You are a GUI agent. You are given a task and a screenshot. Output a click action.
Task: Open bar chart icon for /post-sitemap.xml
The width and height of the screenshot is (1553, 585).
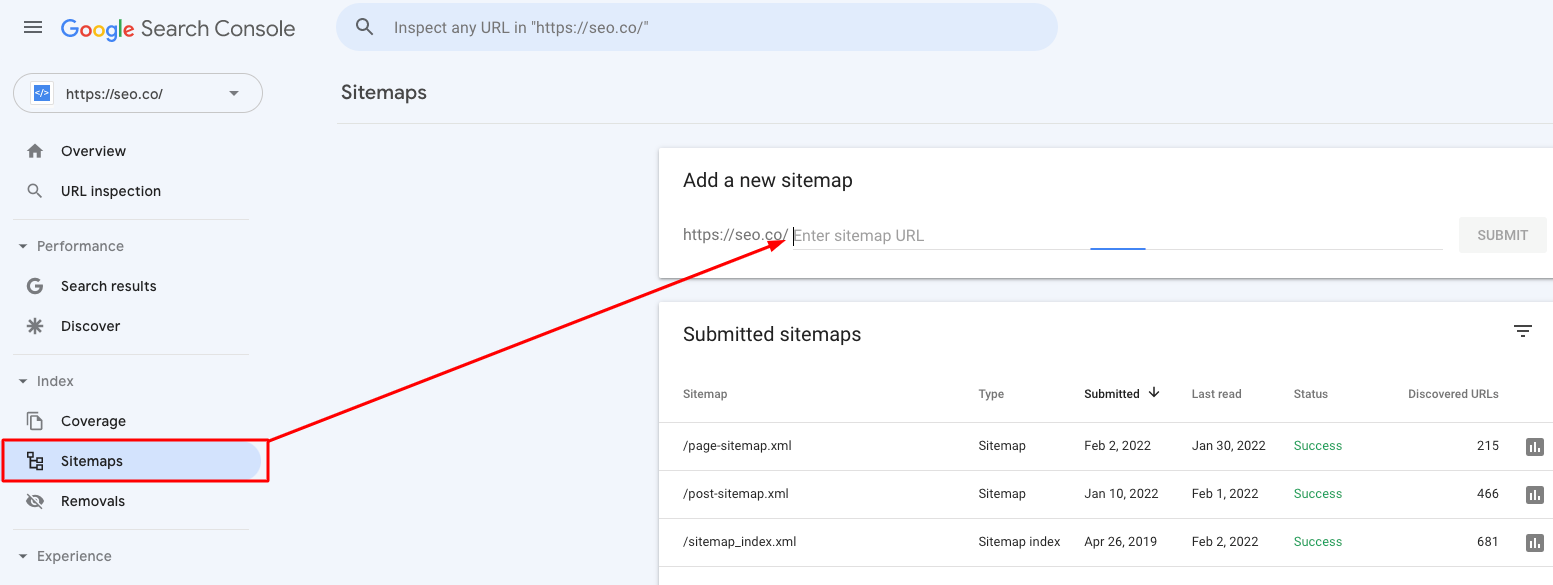(x=1535, y=495)
